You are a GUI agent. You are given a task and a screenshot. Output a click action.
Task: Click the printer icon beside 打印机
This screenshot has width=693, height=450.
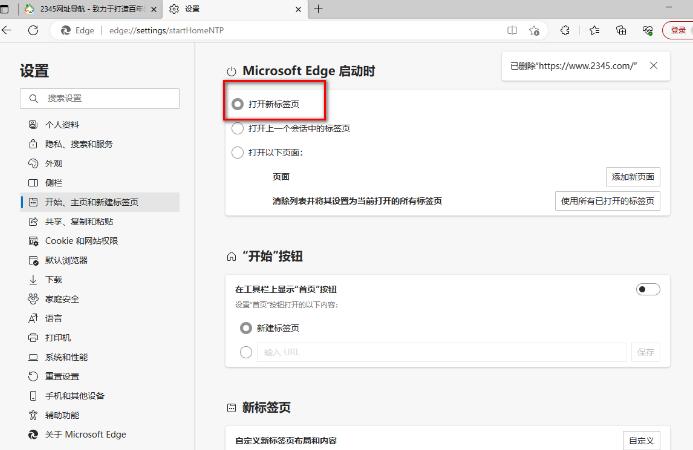point(33,338)
